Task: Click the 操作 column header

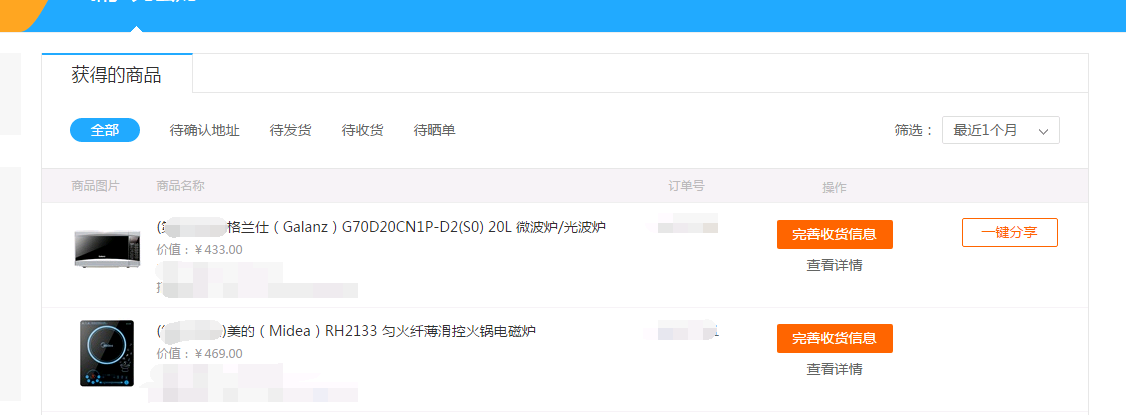Action: click(834, 188)
